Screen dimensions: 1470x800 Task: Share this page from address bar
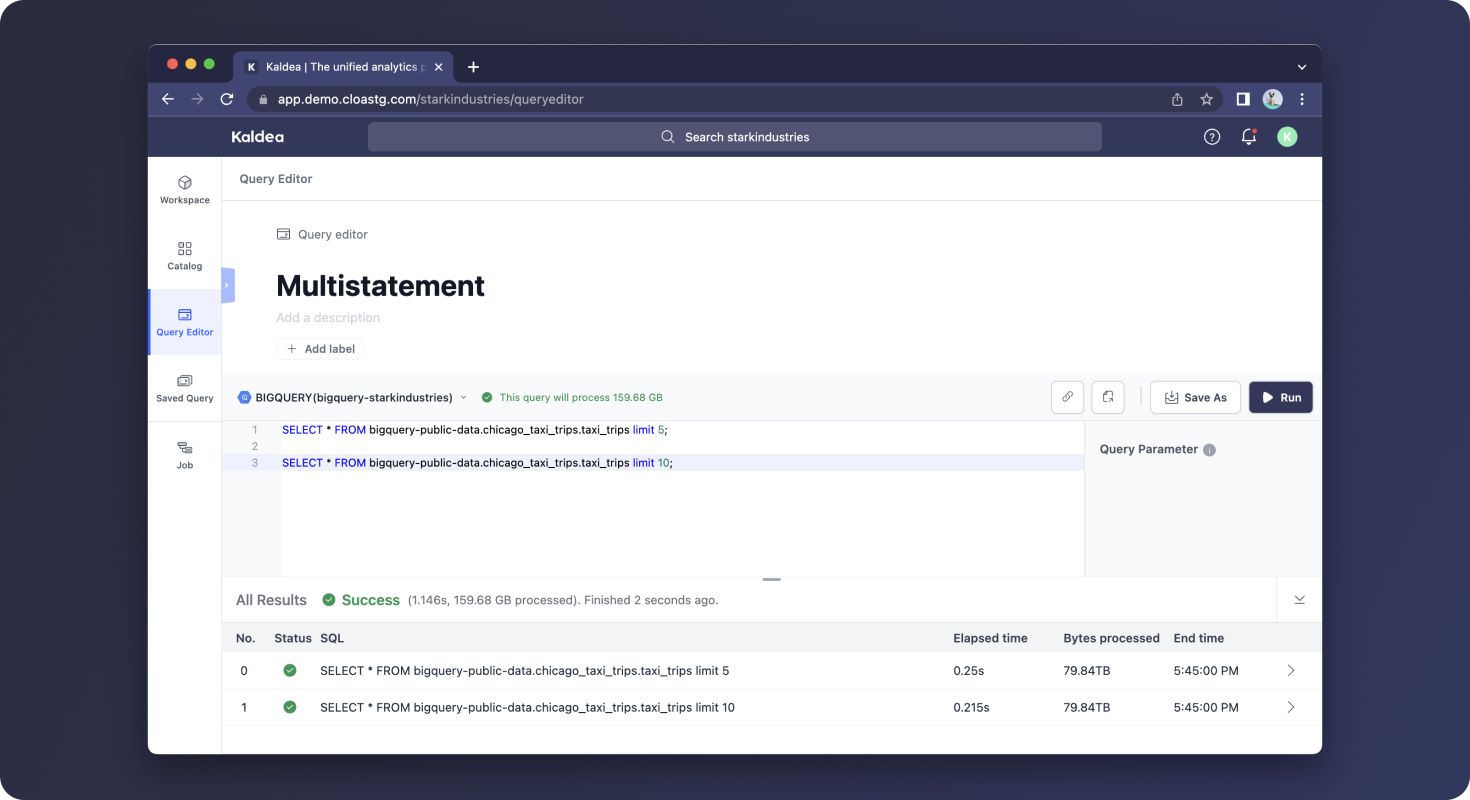point(1177,99)
